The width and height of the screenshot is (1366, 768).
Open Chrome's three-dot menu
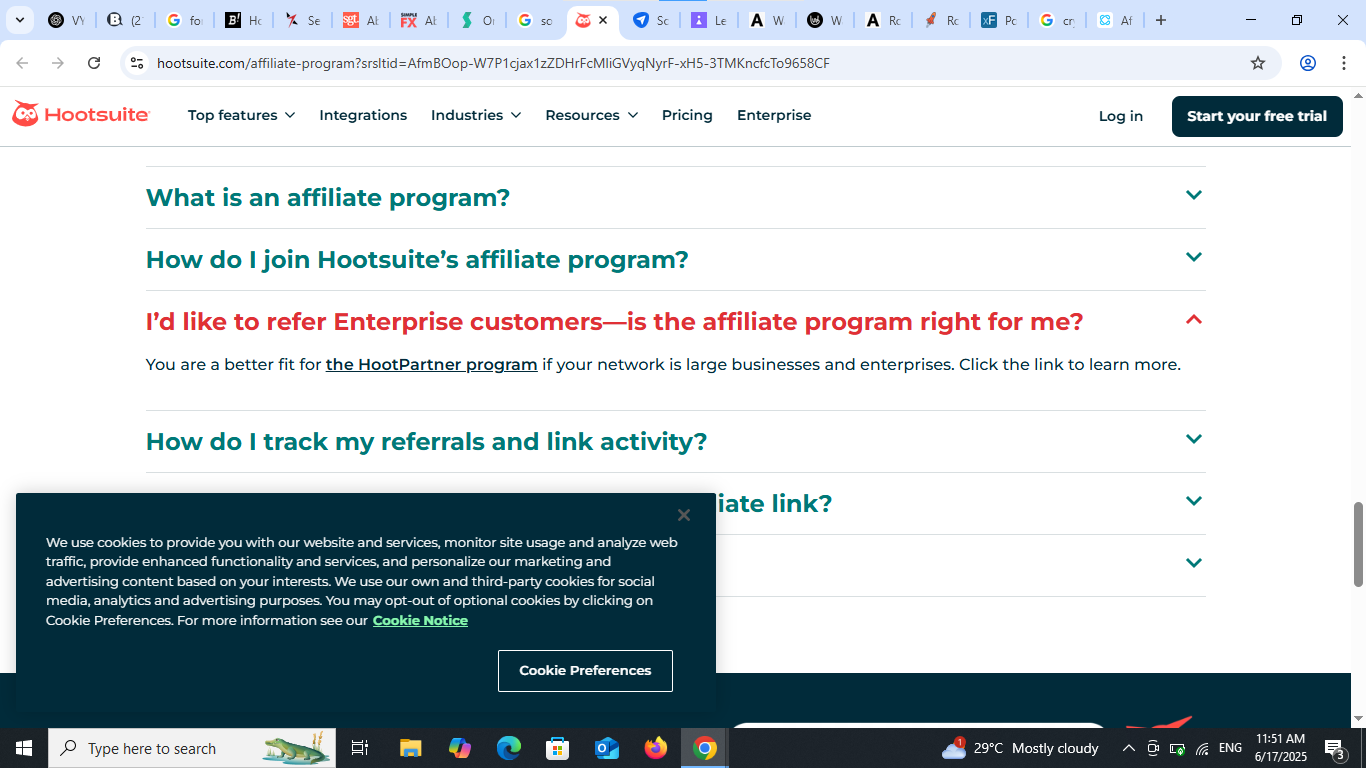click(x=1343, y=63)
